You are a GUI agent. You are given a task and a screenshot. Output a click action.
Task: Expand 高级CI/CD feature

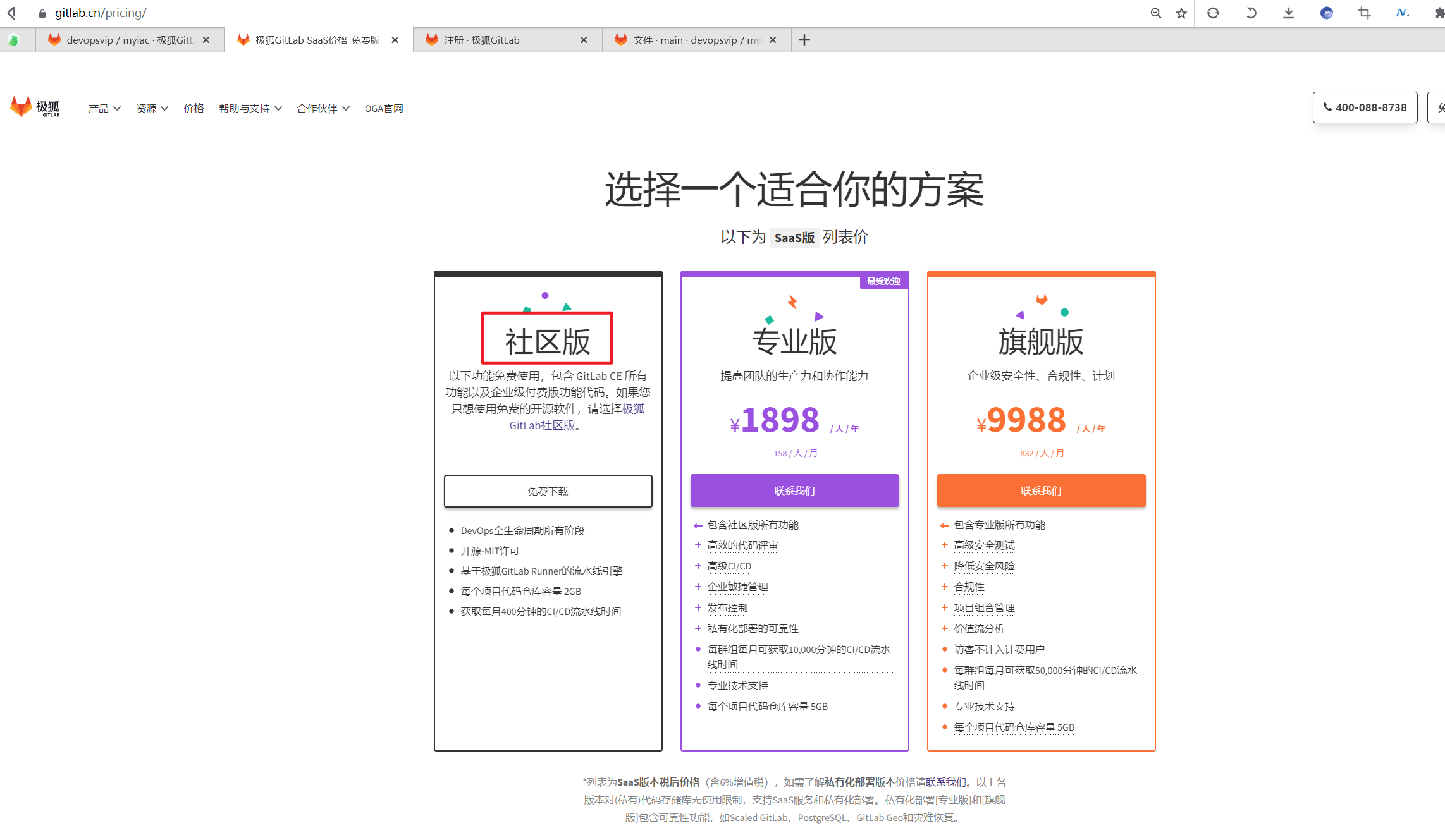pos(729,566)
